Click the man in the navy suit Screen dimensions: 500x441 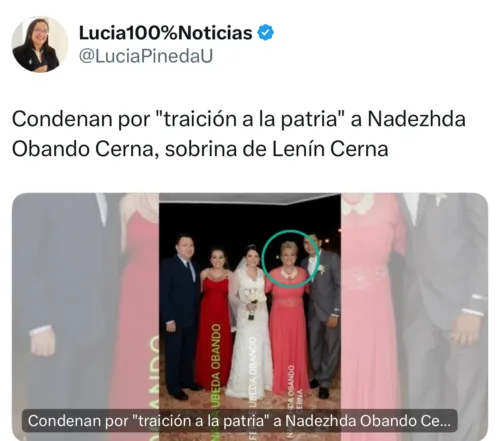coord(179,317)
